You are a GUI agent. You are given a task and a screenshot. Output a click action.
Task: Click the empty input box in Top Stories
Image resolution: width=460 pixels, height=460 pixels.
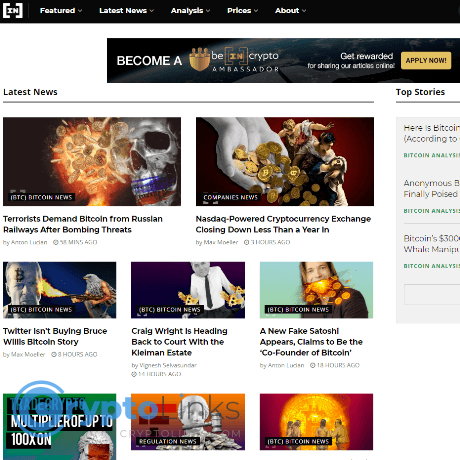point(432,294)
